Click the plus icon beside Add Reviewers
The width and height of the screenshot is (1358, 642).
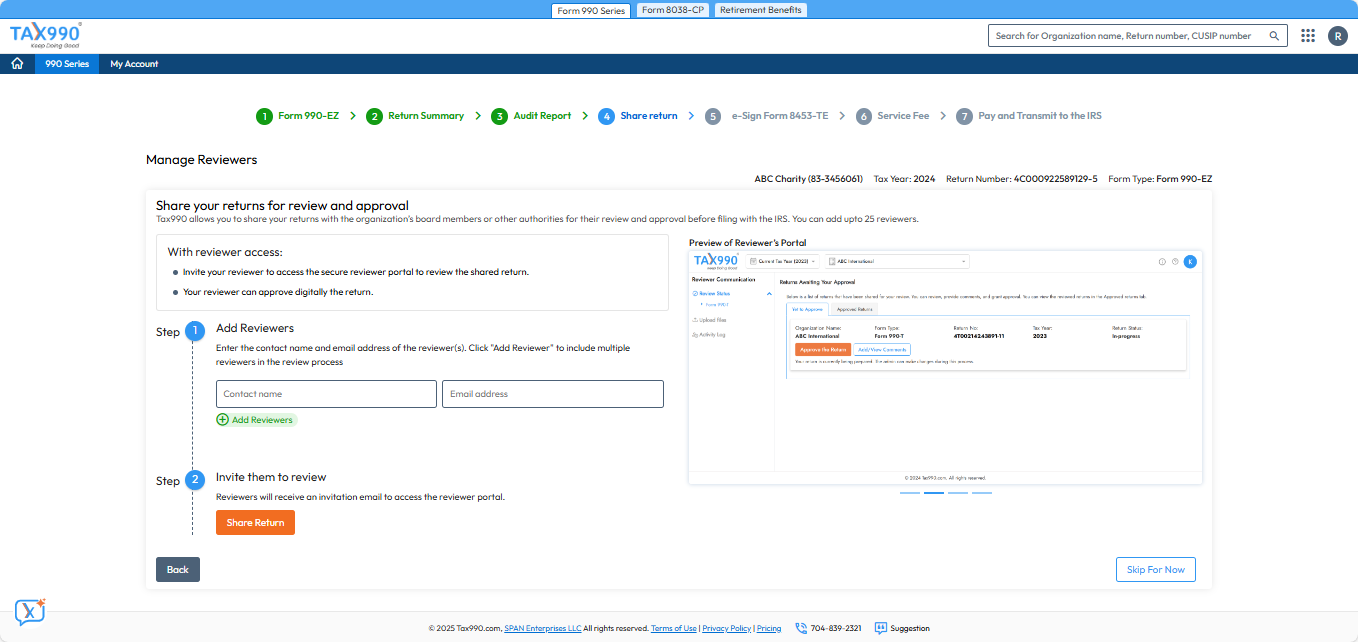click(x=222, y=420)
